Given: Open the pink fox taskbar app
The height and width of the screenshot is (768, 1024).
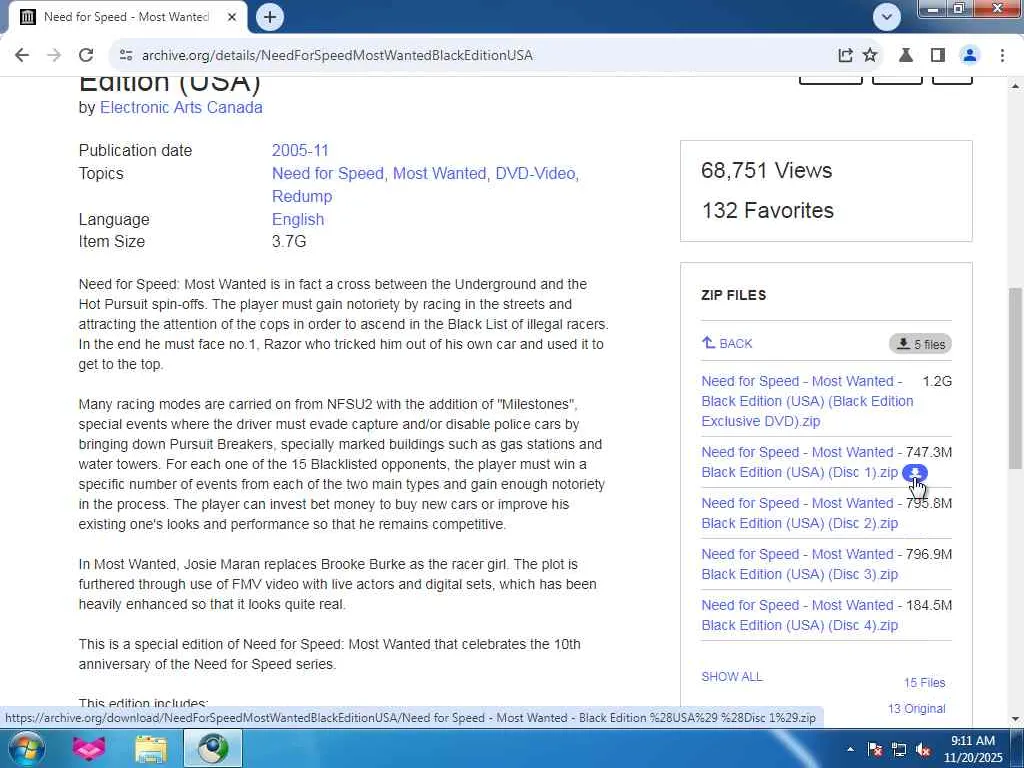Looking at the screenshot, I should pyautogui.click(x=89, y=748).
